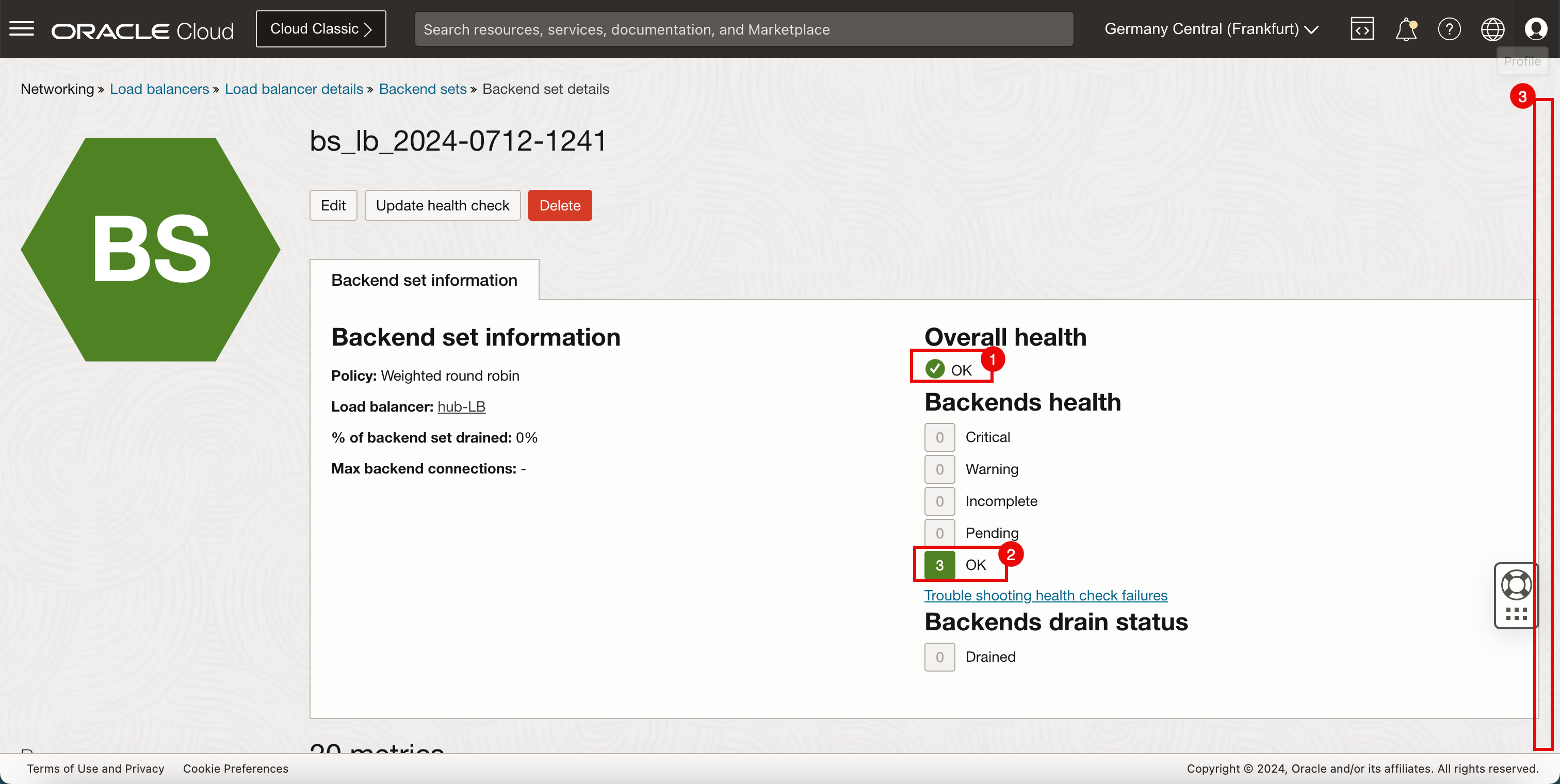The height and width of the screenshot is (784, 1560).
Task: Click the search resources input field
Action: coord(743,29)
